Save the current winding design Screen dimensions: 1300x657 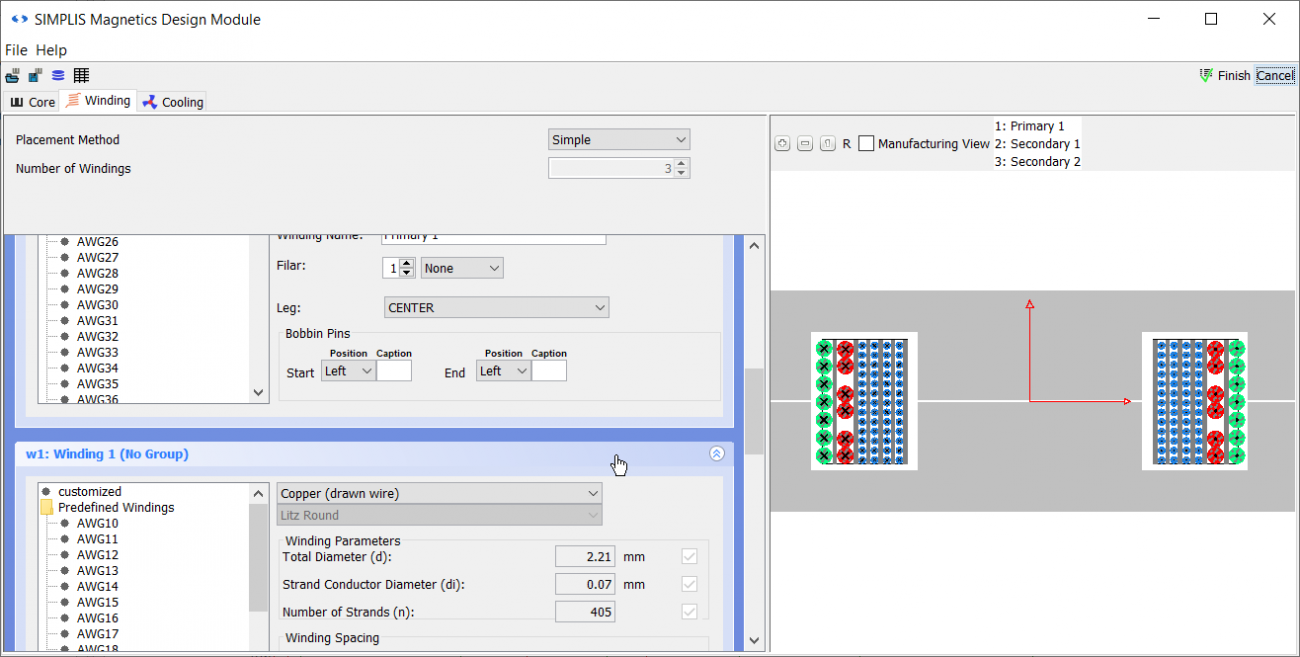[34, 75]
